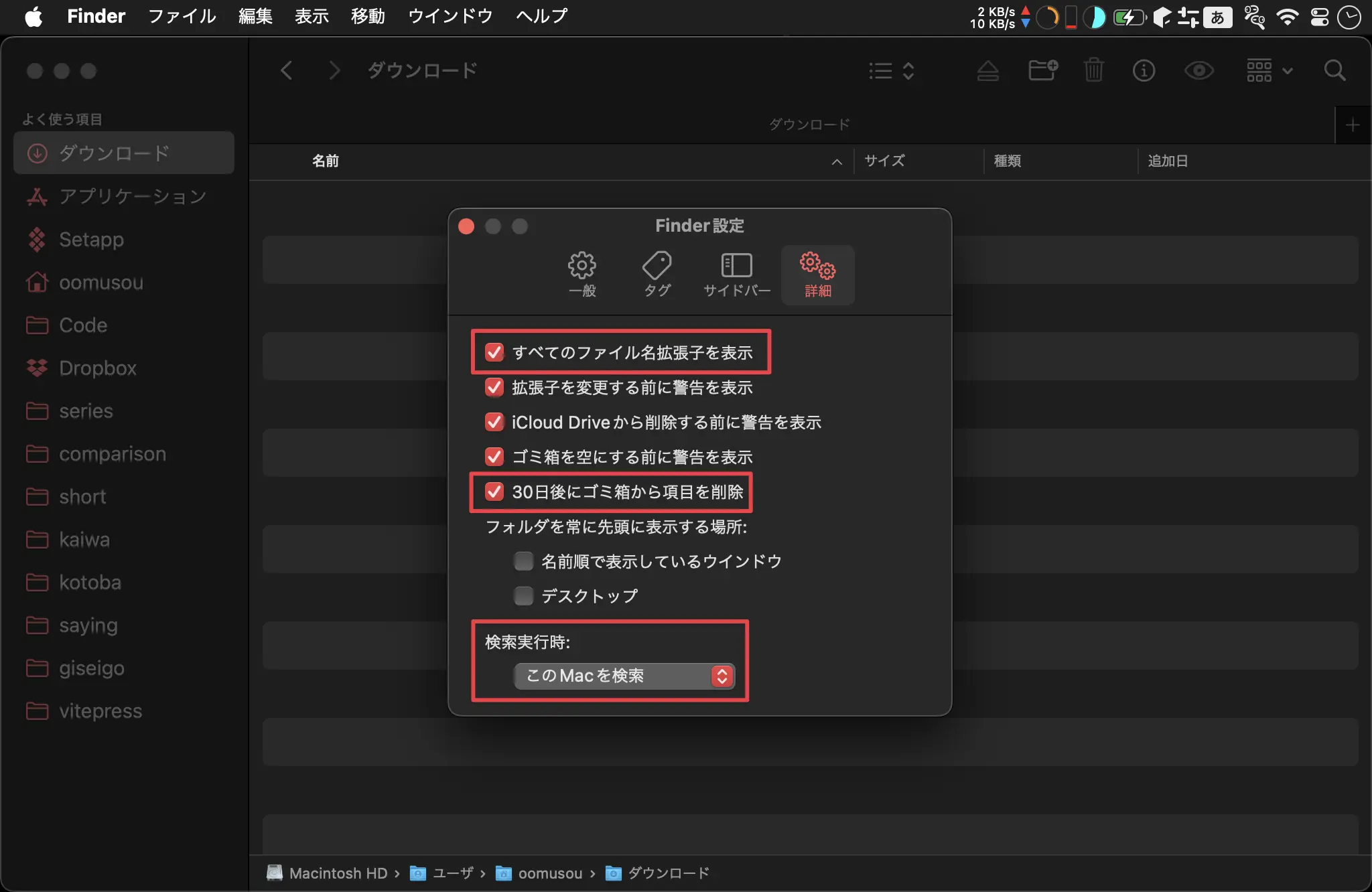The width and height of the screenshot is (1372, 892).
Task: Click the Japanese input あ icon
Action: (1218, 17)
